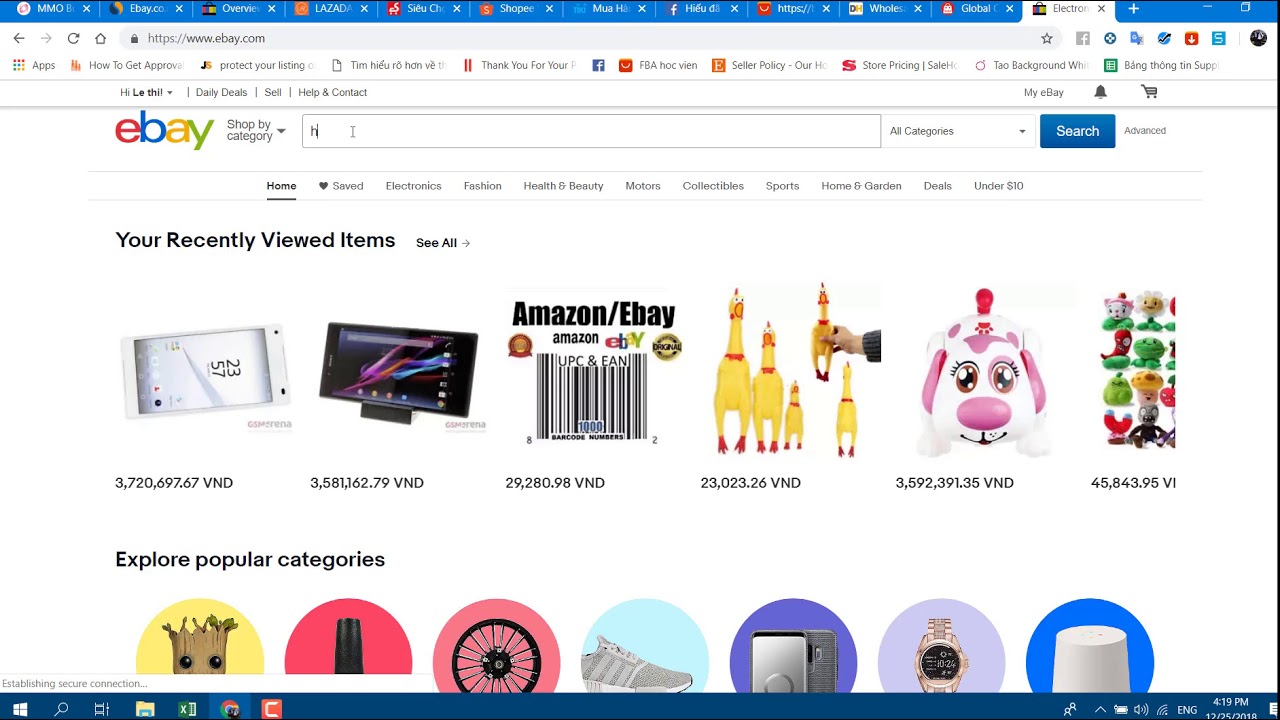Screen dimensions: 1280x720
Task: Bookmark this page with the star
Action: 1047,38
